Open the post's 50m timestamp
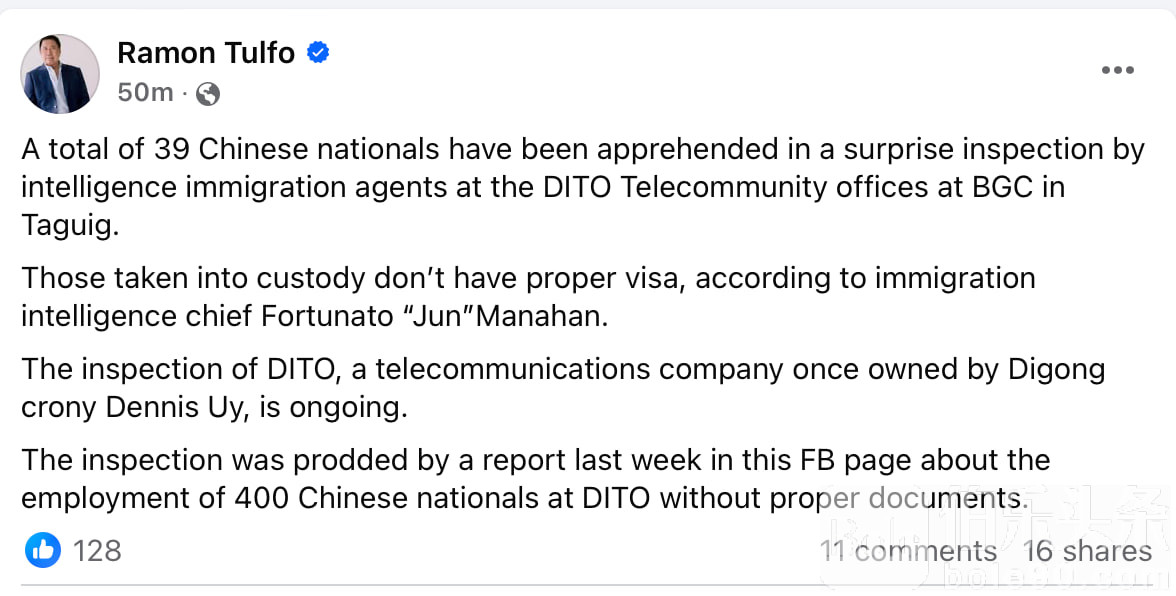Image resolution: width=1176 pixels, height=596 pixels. click(x=145, y=93)
